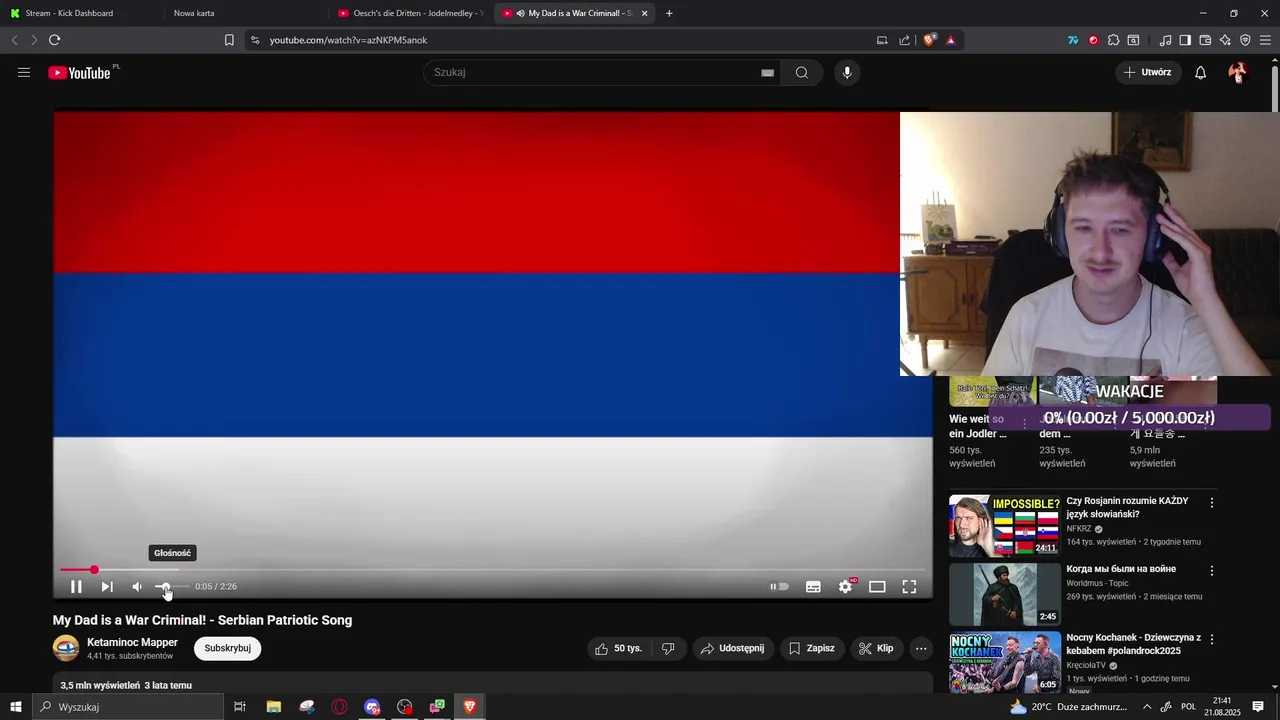
Task: Open the browser share icon
Action: click(904, 40)
